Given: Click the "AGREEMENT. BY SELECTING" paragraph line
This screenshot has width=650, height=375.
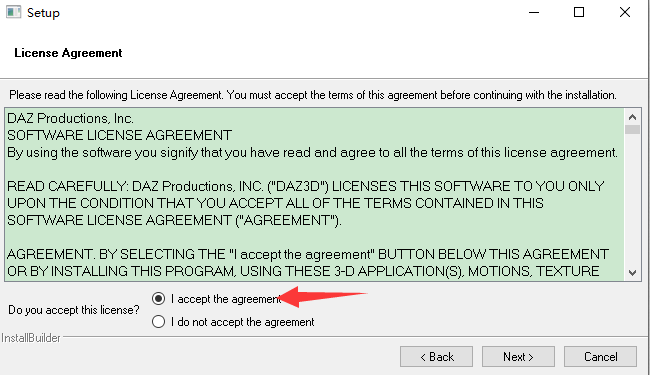Looking at the screenshot, I should tap(308, 254).
